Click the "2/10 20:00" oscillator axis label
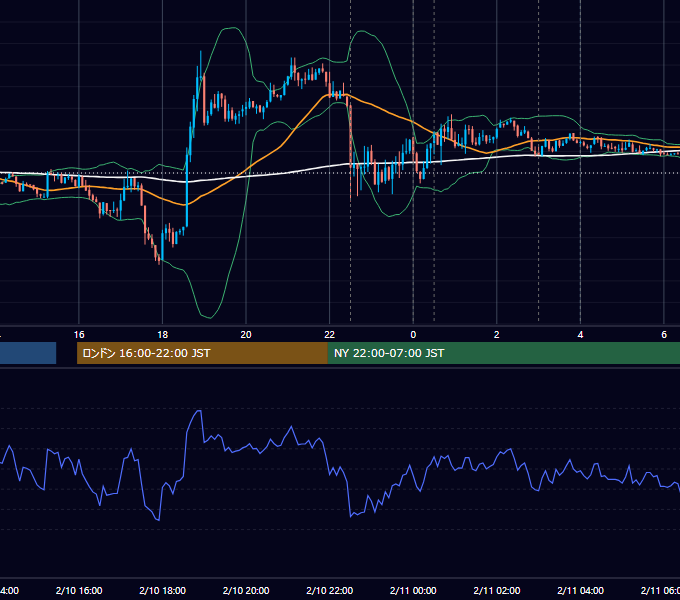The image size is (680, 600). (x=246, y=590)
